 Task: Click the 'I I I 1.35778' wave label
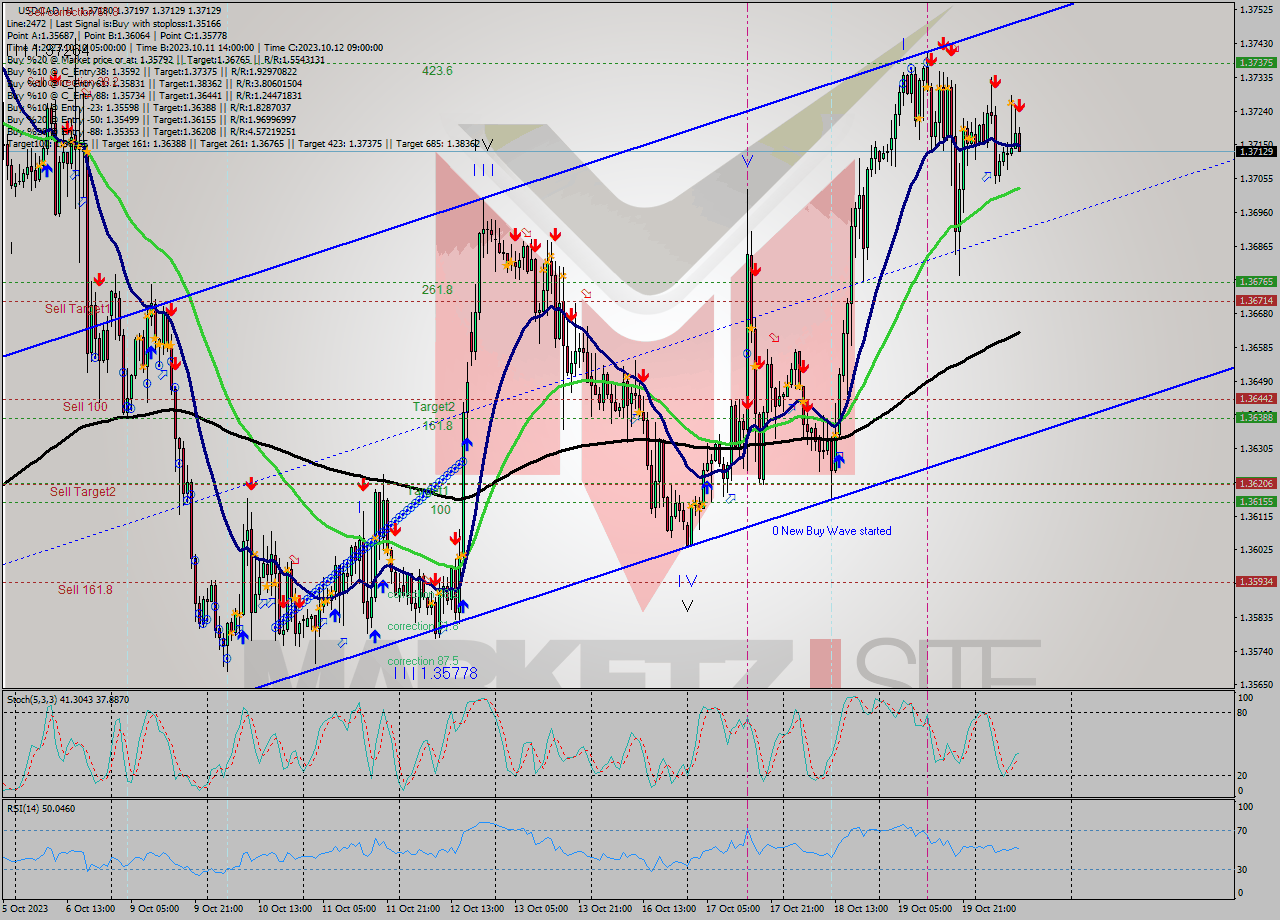[435, 674]
